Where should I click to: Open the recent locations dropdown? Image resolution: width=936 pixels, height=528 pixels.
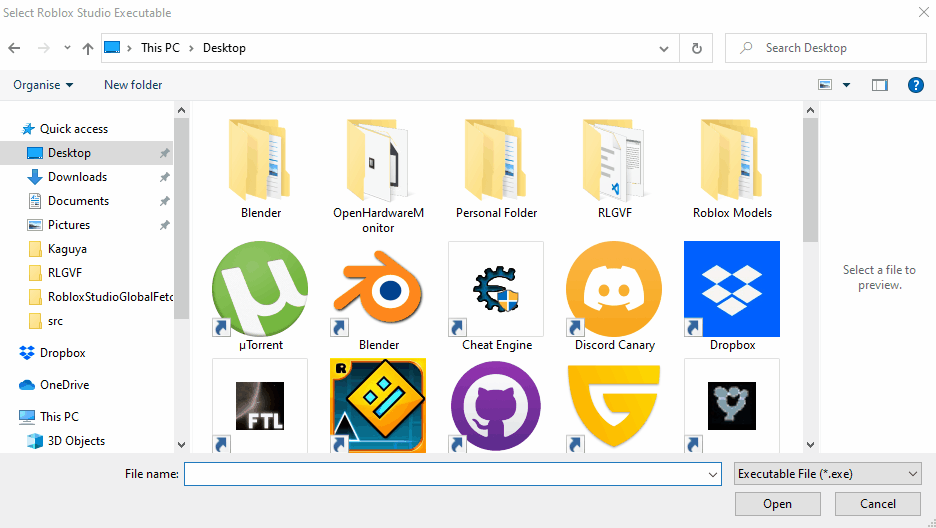(x=67, y=48)
